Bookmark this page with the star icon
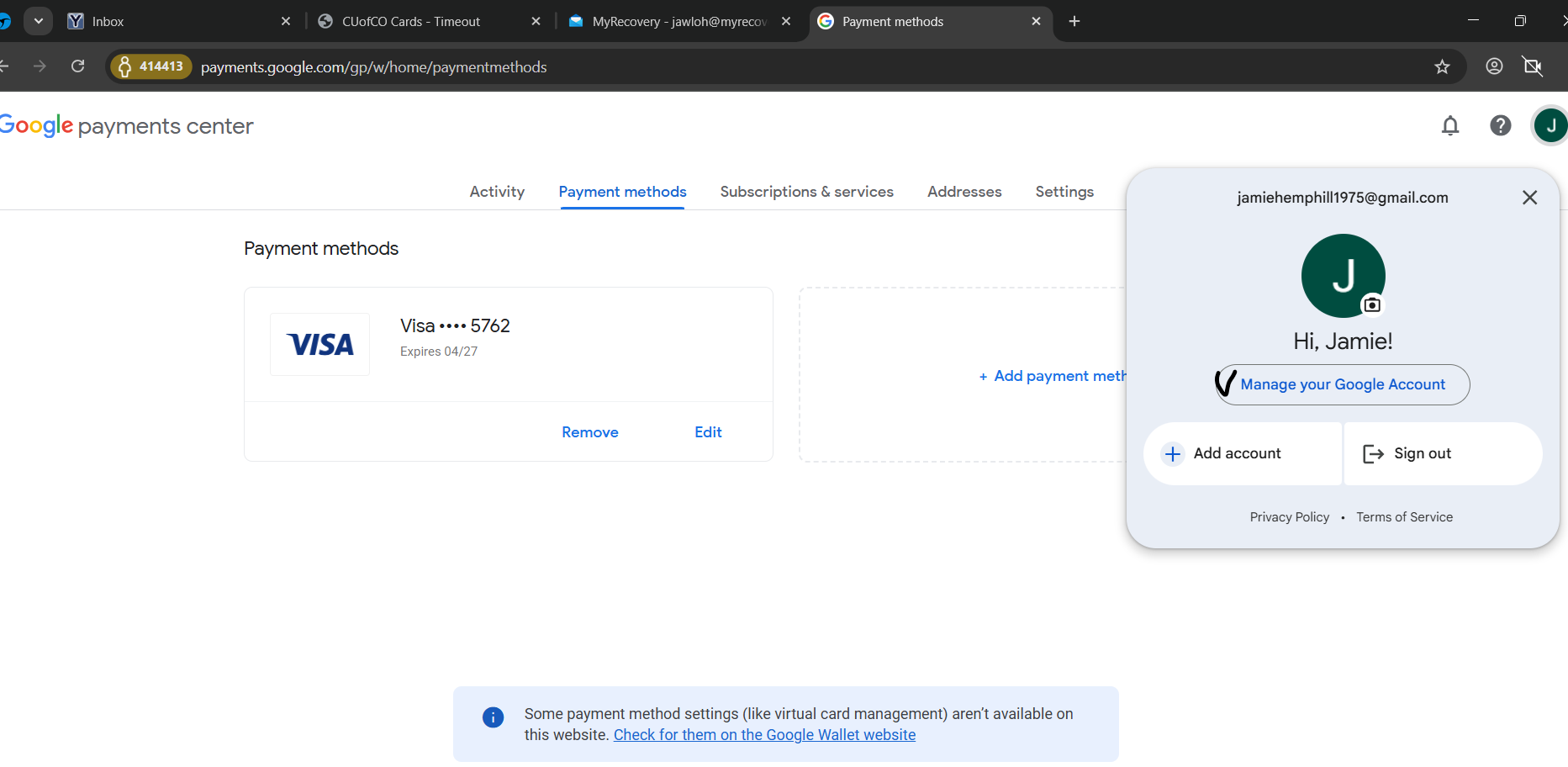Screen dimensions: 1568x767 click(x=1443, y=67)
